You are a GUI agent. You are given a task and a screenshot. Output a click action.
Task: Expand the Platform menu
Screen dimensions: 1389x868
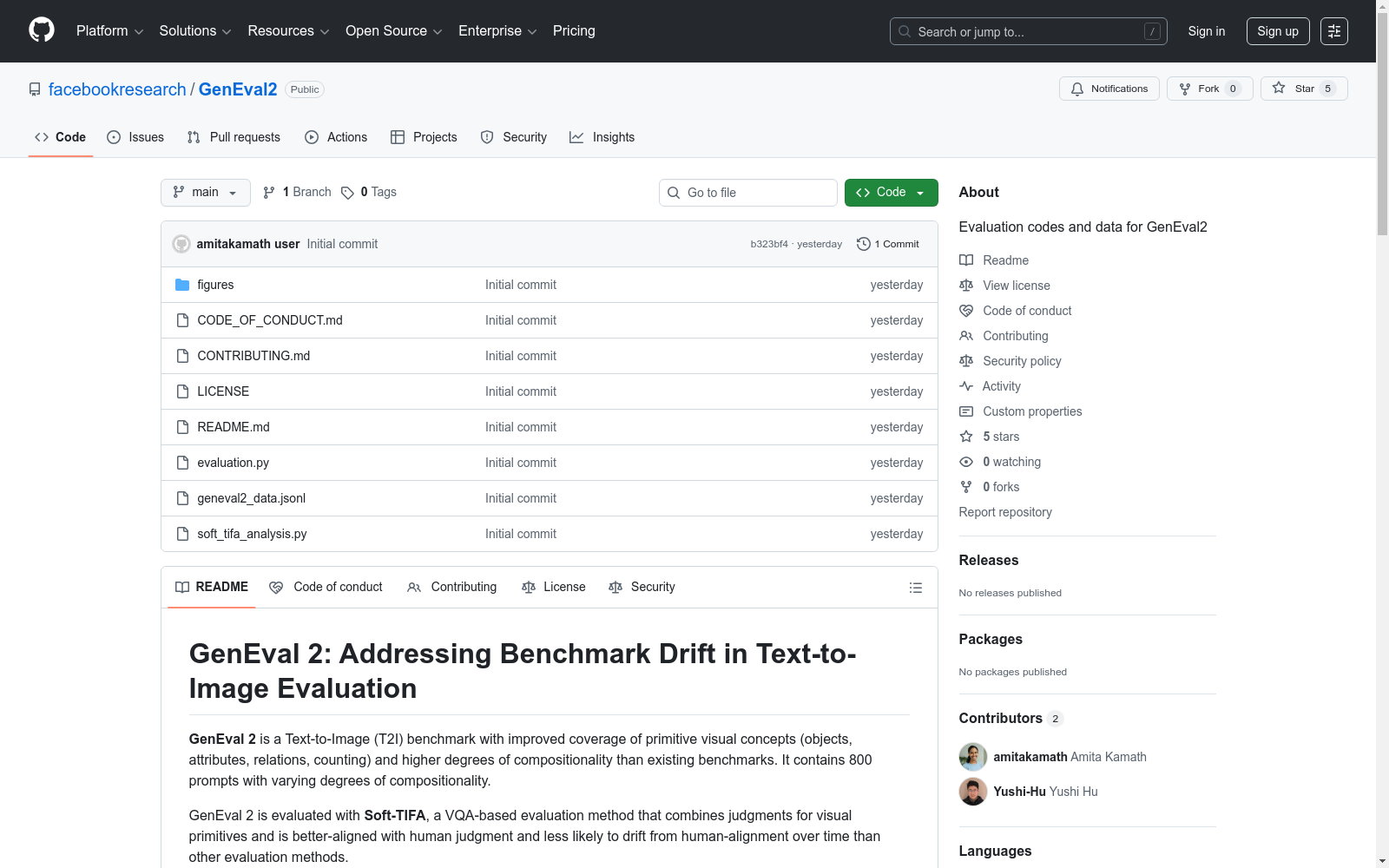tap(109, 31)
